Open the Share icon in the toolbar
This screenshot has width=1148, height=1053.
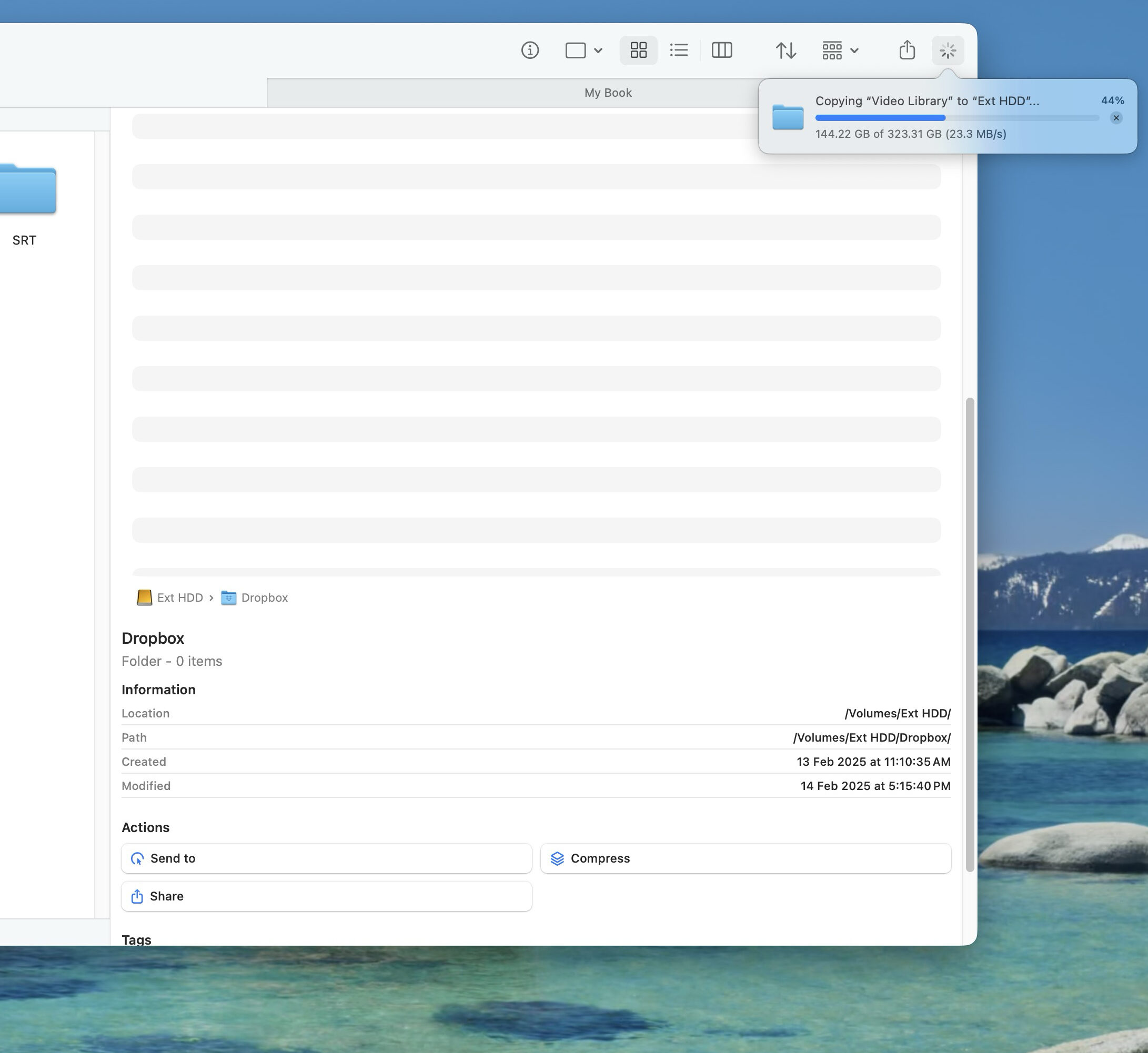pyautogui.click(x=907, y=50)
